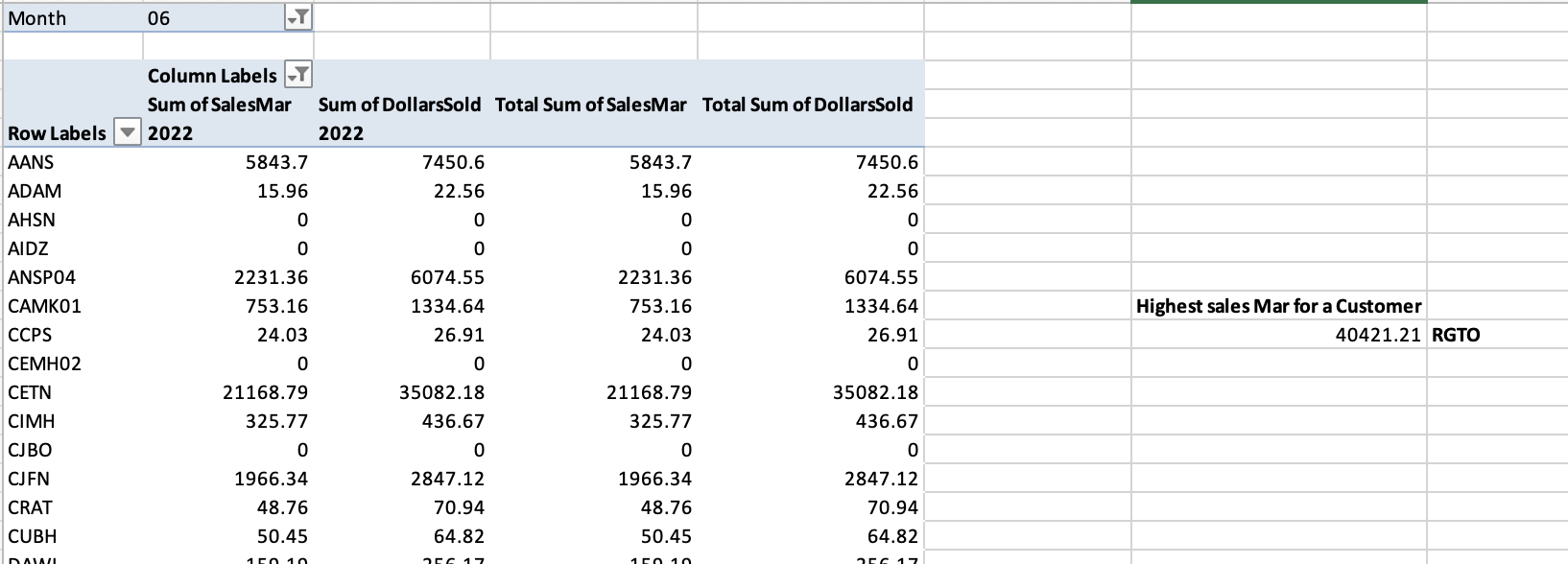Select the Column Labels header cell text
The height and width of the screenshot is (564, 1568).
(212, 76)
